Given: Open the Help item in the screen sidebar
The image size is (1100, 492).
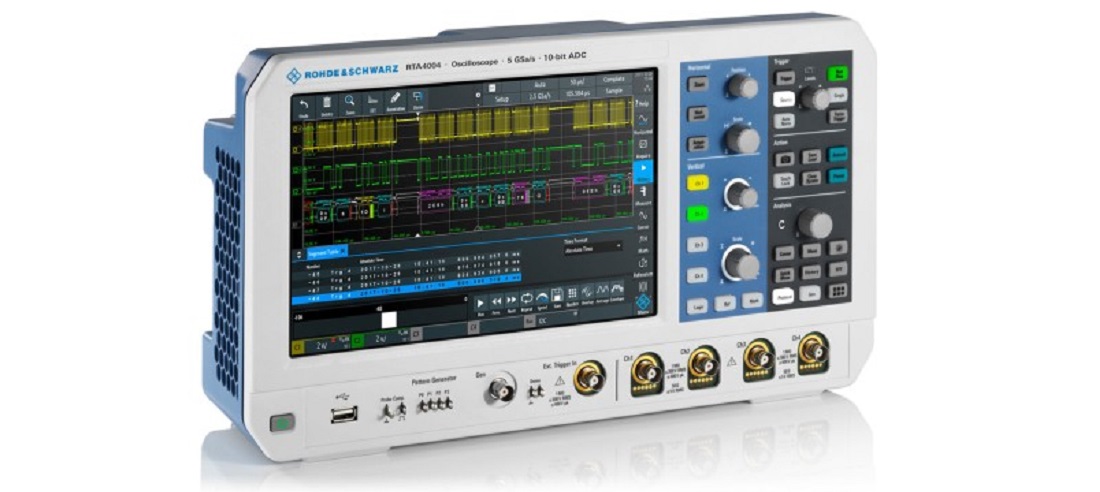Looking at the screenshot, I should click(643, 104).
